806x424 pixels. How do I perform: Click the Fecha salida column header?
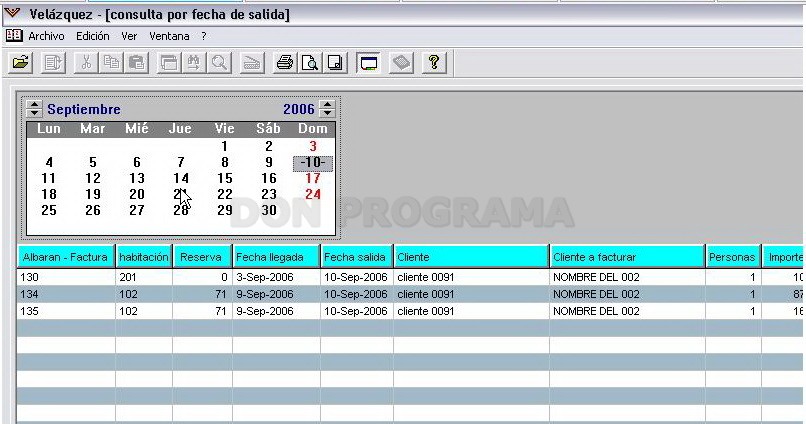[x=355, y=257]
